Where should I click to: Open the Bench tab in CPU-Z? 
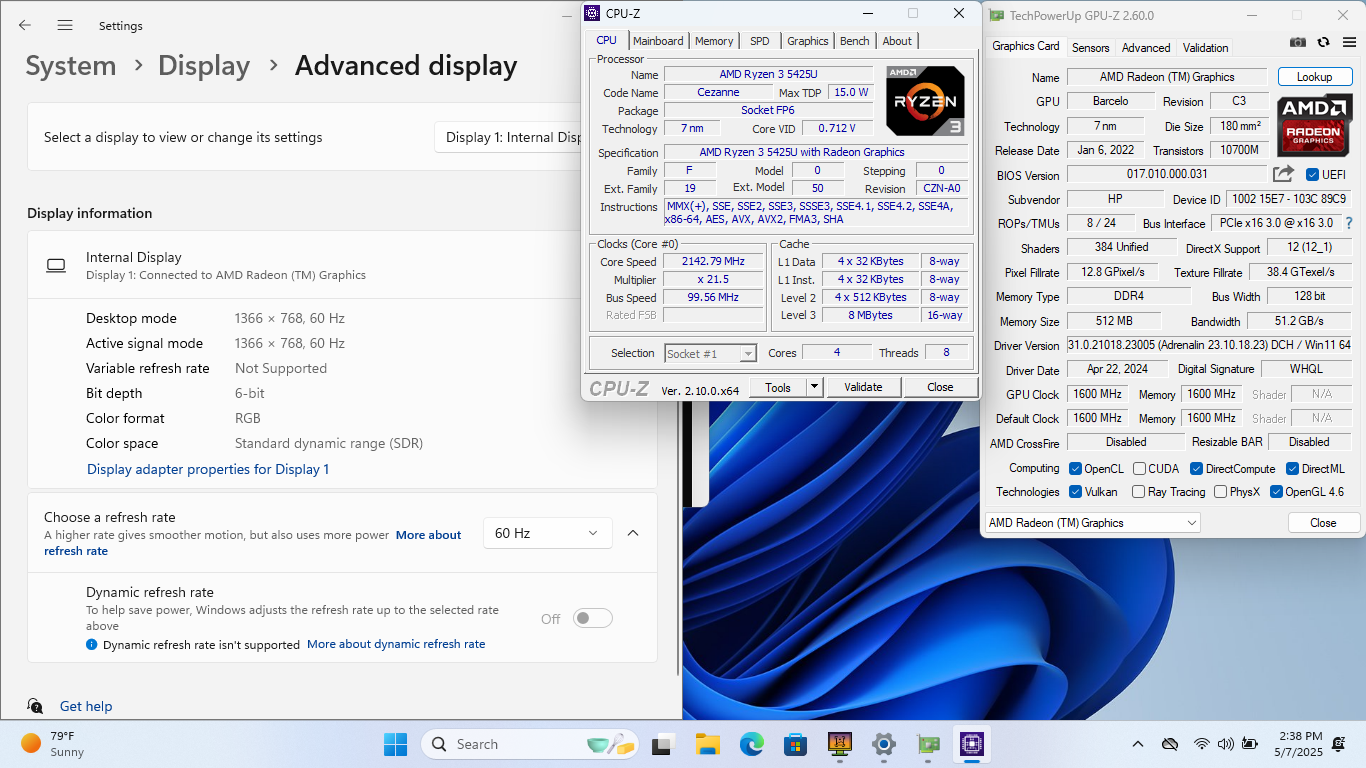point(855,41)
